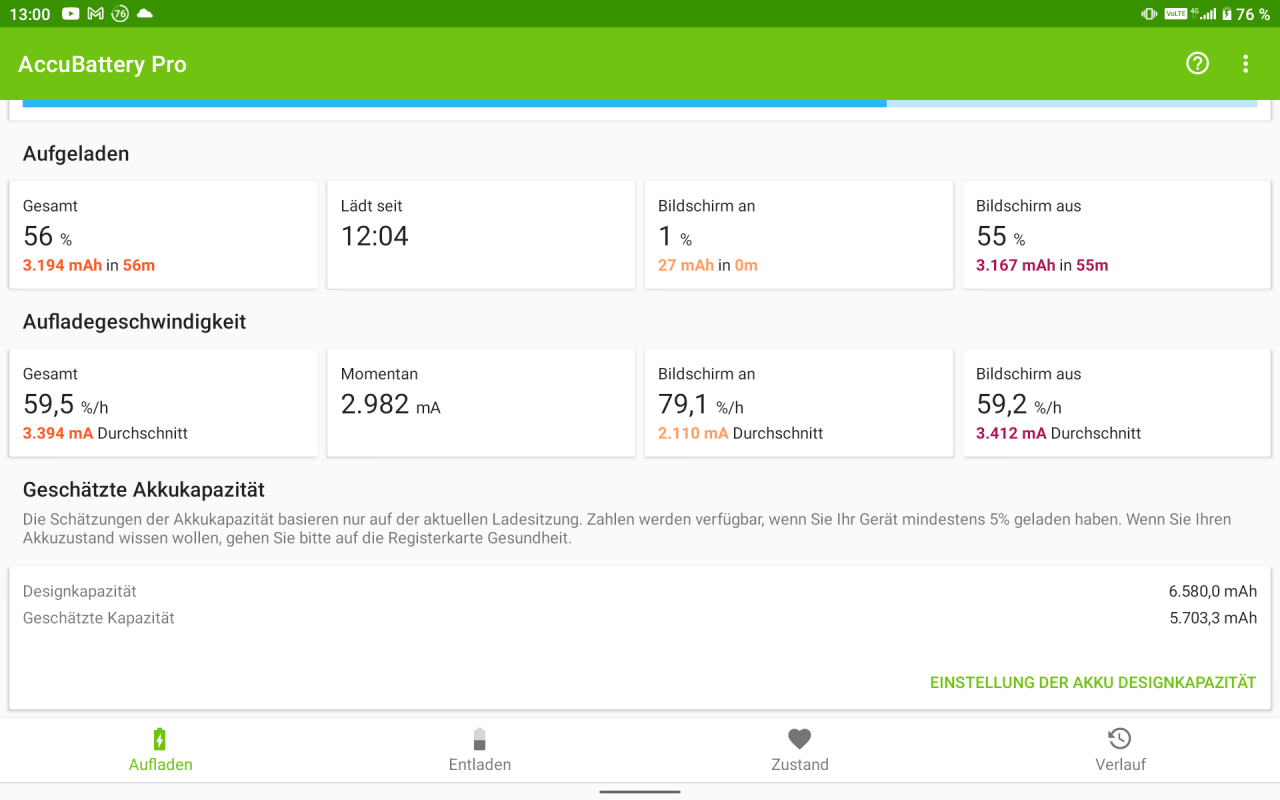The height and width of the screenshot is (800, 1280).
Task: Select the Lädt seit 12:04 card
Action: click(481, 235)
